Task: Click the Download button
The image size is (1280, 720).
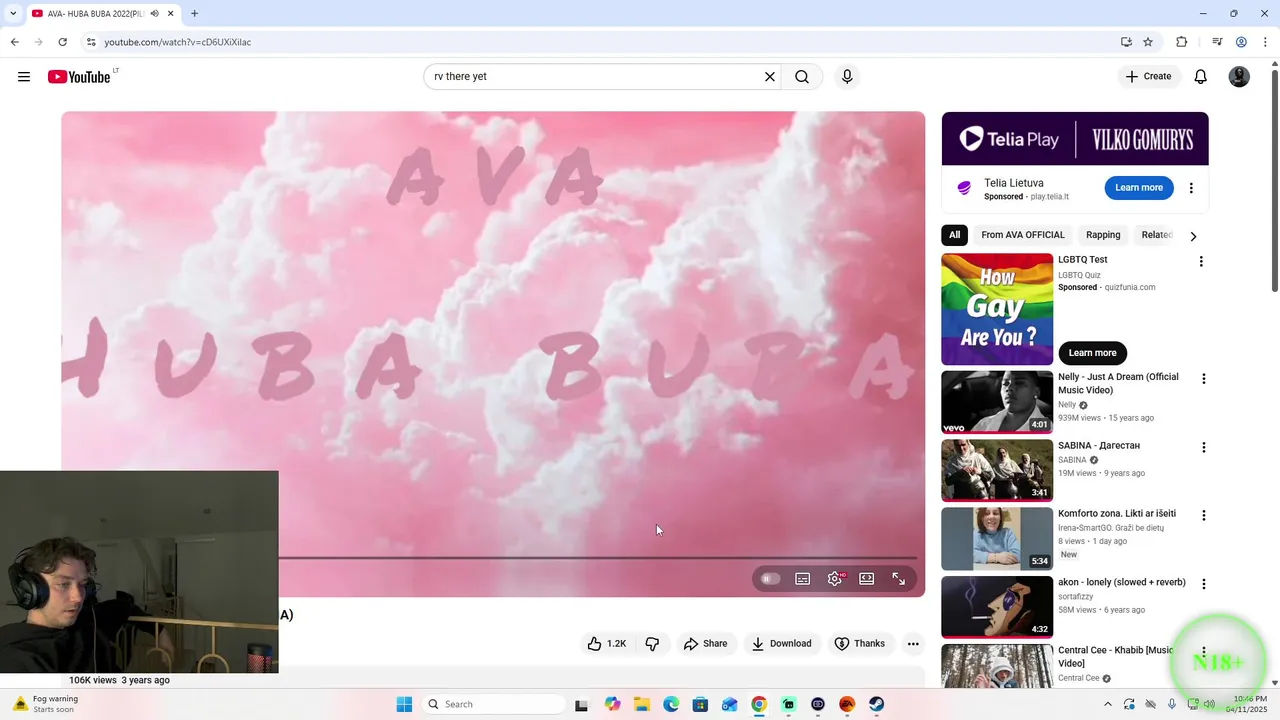Action: (x=782, y=644)
